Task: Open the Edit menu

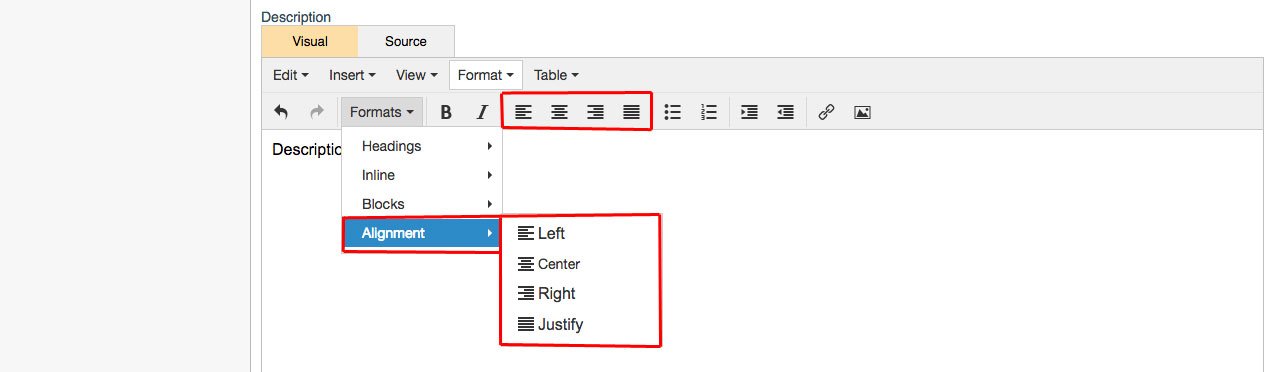Action: coord(290,75)
